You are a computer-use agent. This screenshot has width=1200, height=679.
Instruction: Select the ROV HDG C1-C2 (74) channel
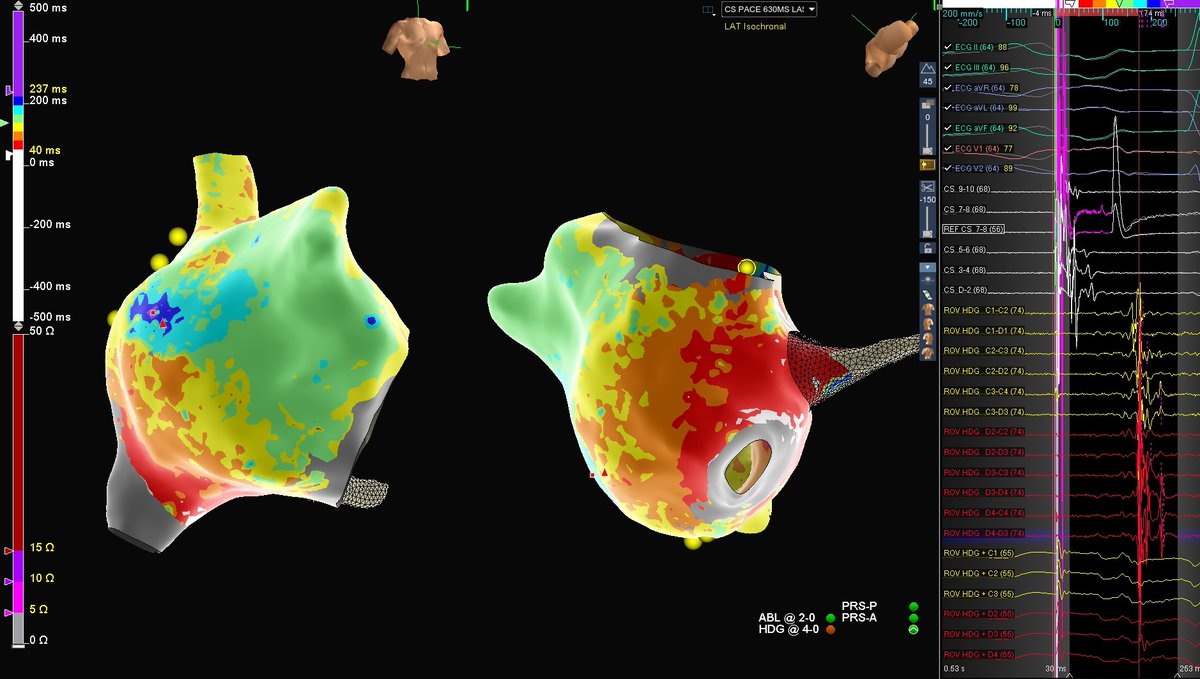click(x=984, y=310)
